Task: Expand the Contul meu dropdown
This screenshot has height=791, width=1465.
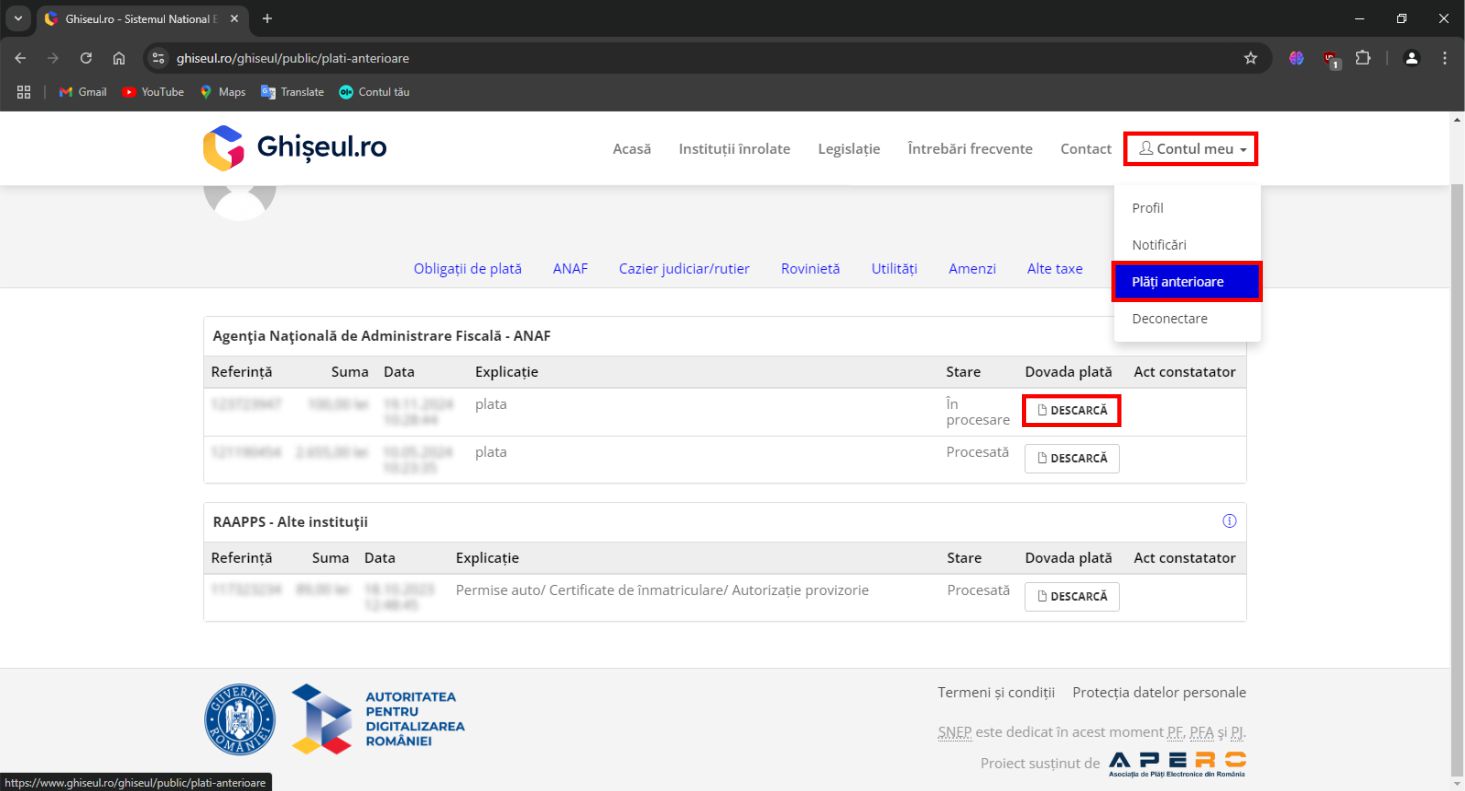Action: coord(1191,149)
